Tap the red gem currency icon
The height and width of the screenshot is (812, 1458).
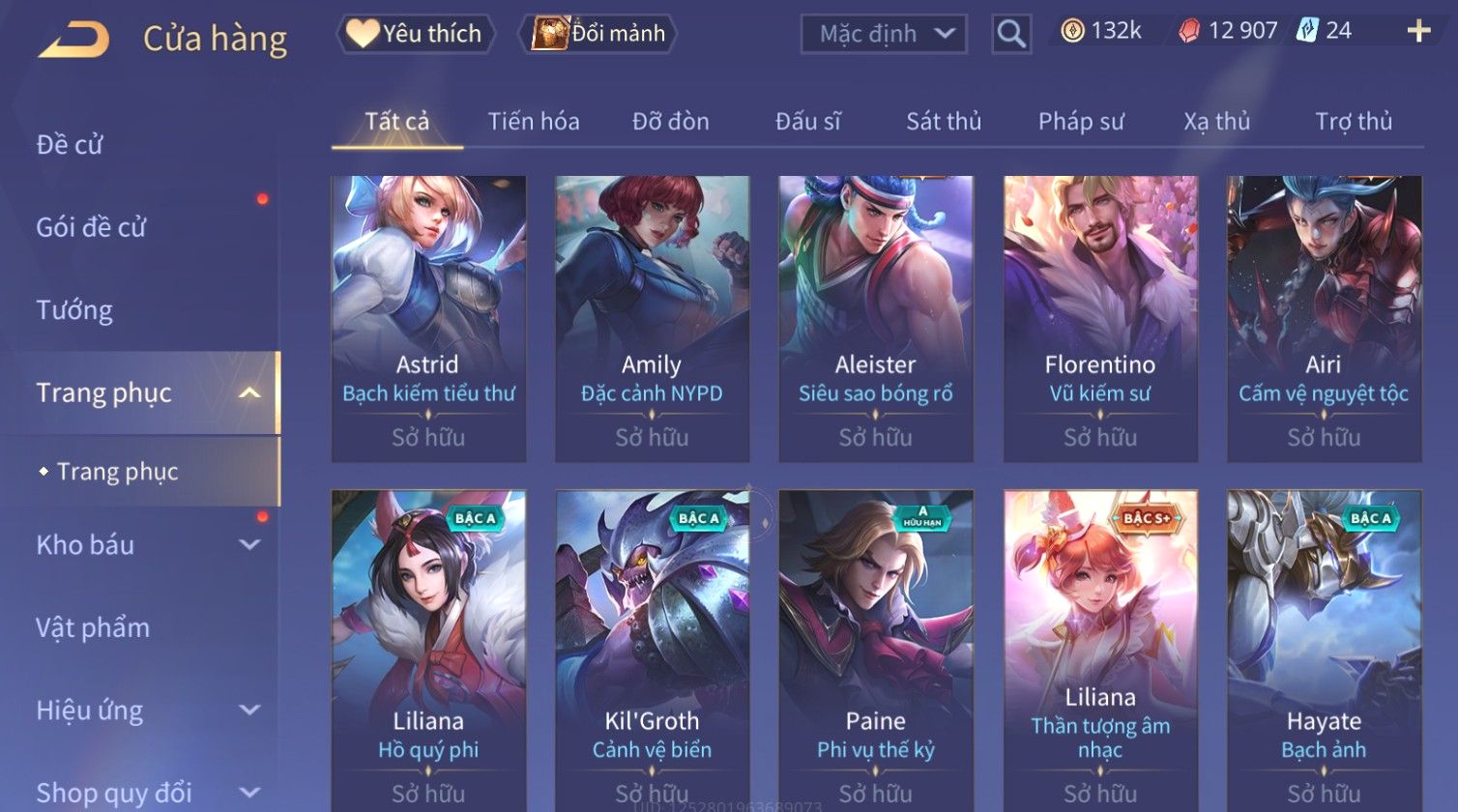coord(1189,31)
